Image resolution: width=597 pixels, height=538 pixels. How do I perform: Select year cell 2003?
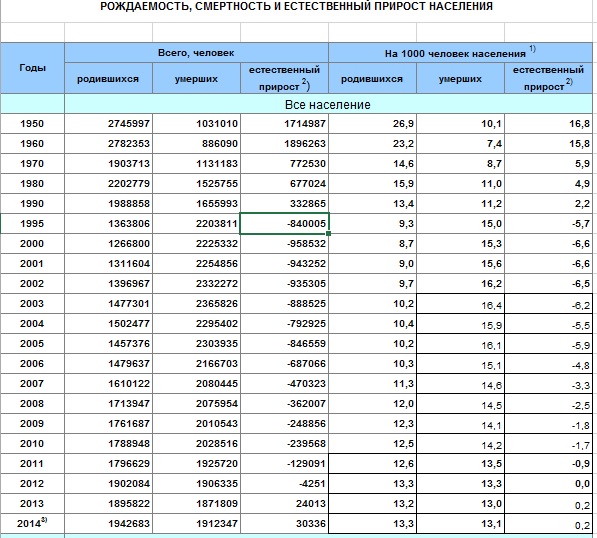(32, 303)
